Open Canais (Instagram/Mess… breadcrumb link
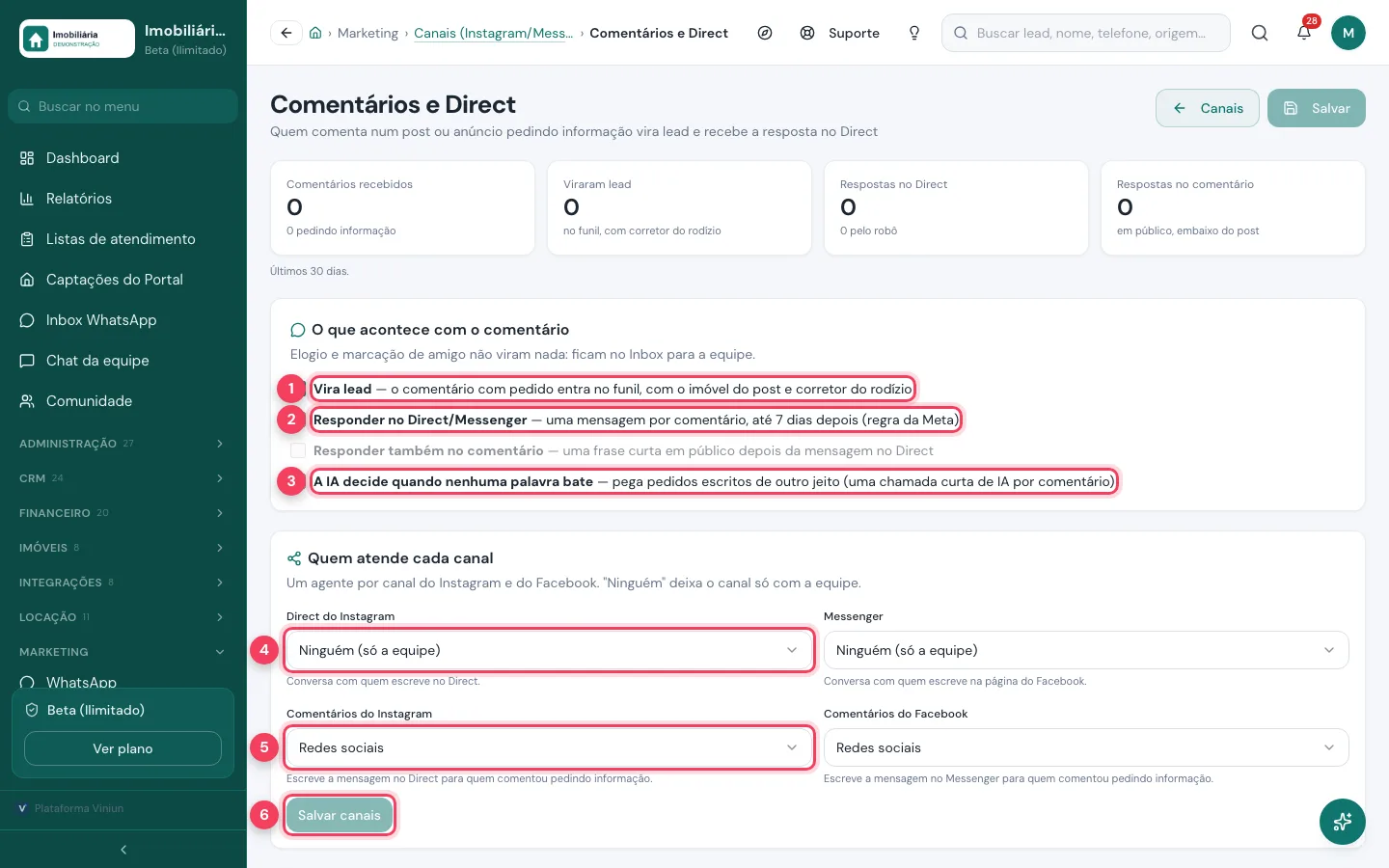1389x868 pixels. click(x=493, y=33)
